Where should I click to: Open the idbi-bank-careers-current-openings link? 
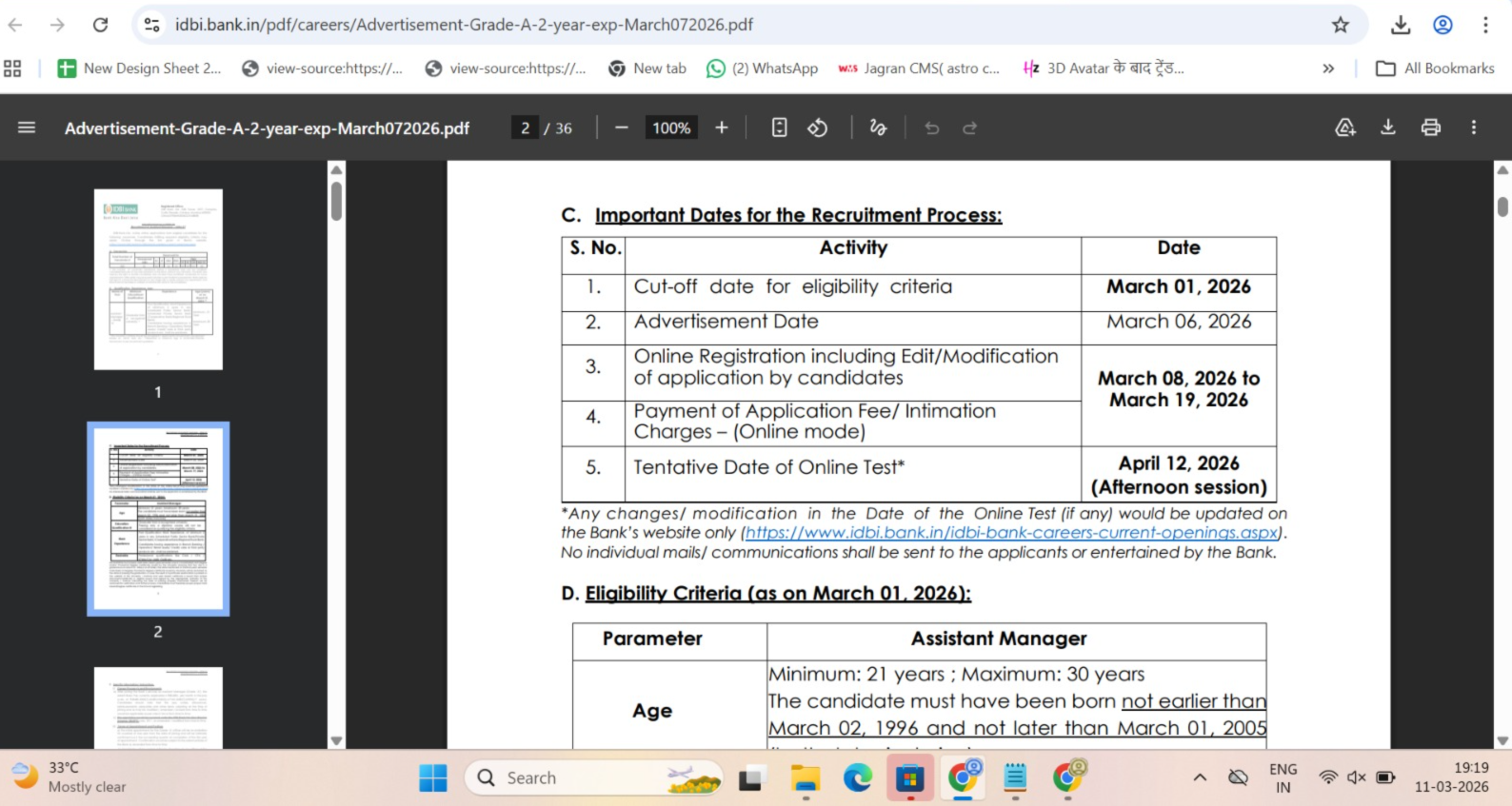(x=1011, y=533)
